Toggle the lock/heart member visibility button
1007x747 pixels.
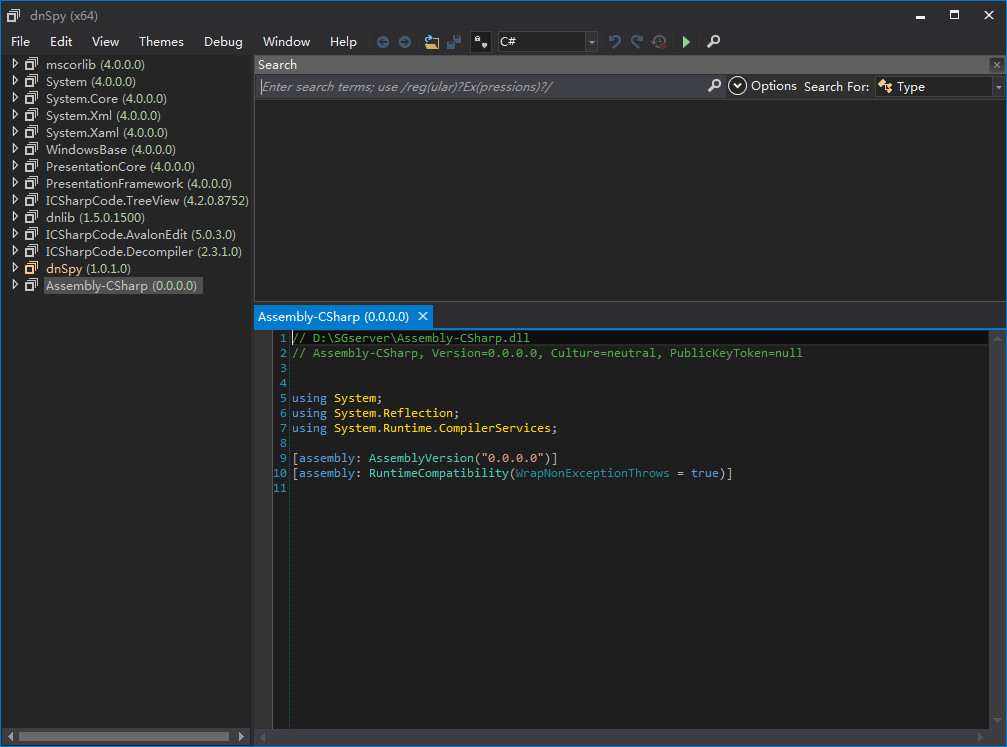[481, 42]
